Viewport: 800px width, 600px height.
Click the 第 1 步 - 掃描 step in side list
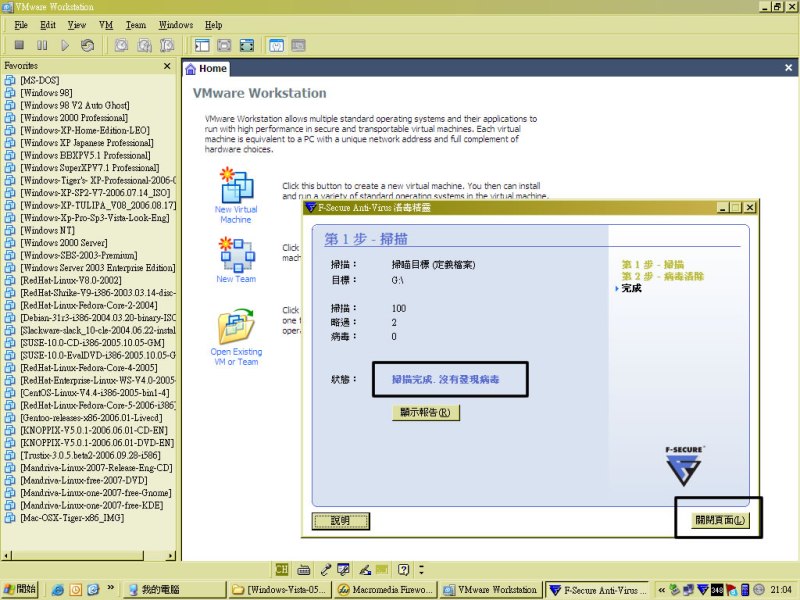point(653,265)
